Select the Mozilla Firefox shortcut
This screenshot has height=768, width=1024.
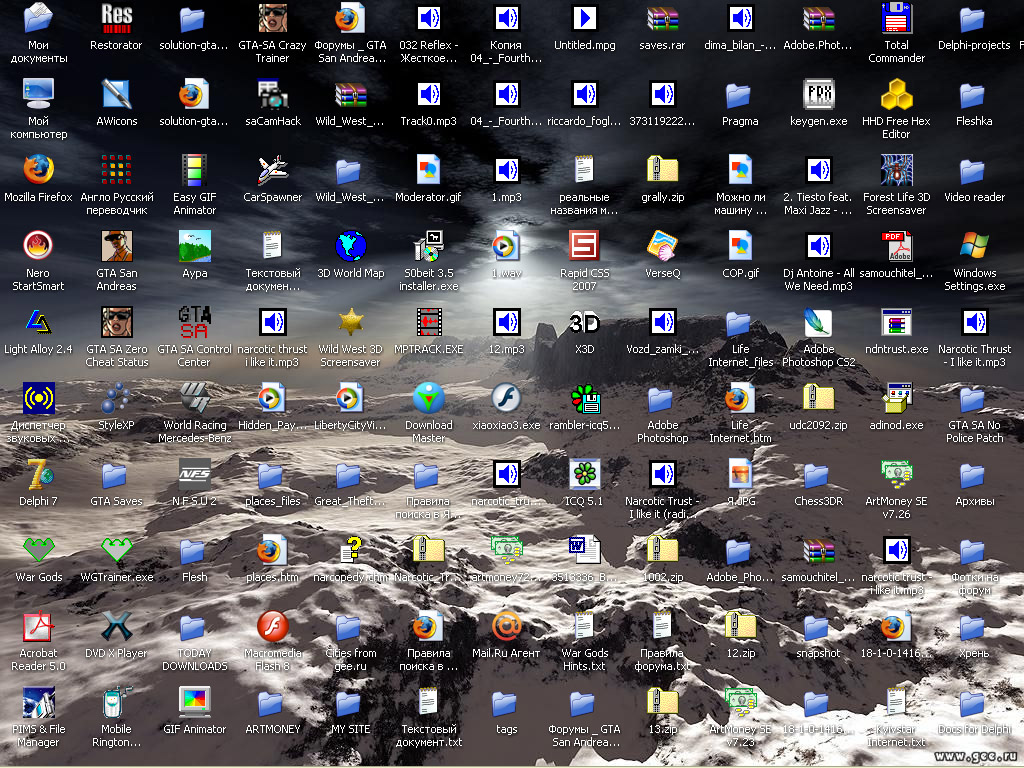coord(38,170)
